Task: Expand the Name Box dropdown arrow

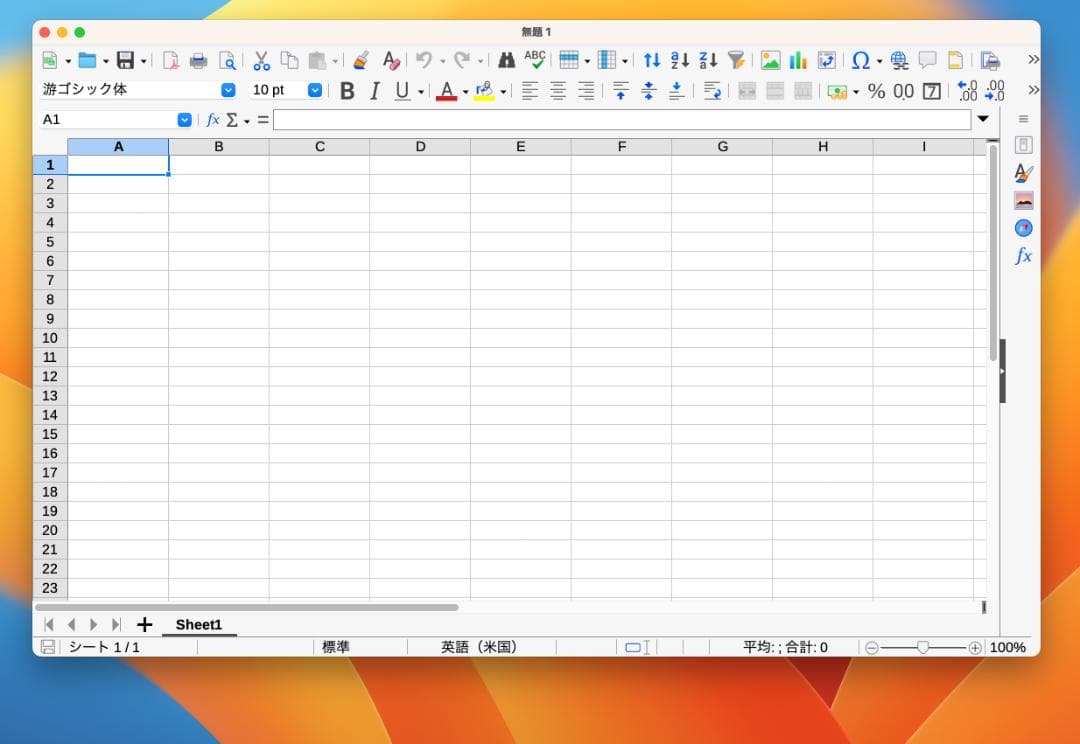Action: (x=184, y=120)
